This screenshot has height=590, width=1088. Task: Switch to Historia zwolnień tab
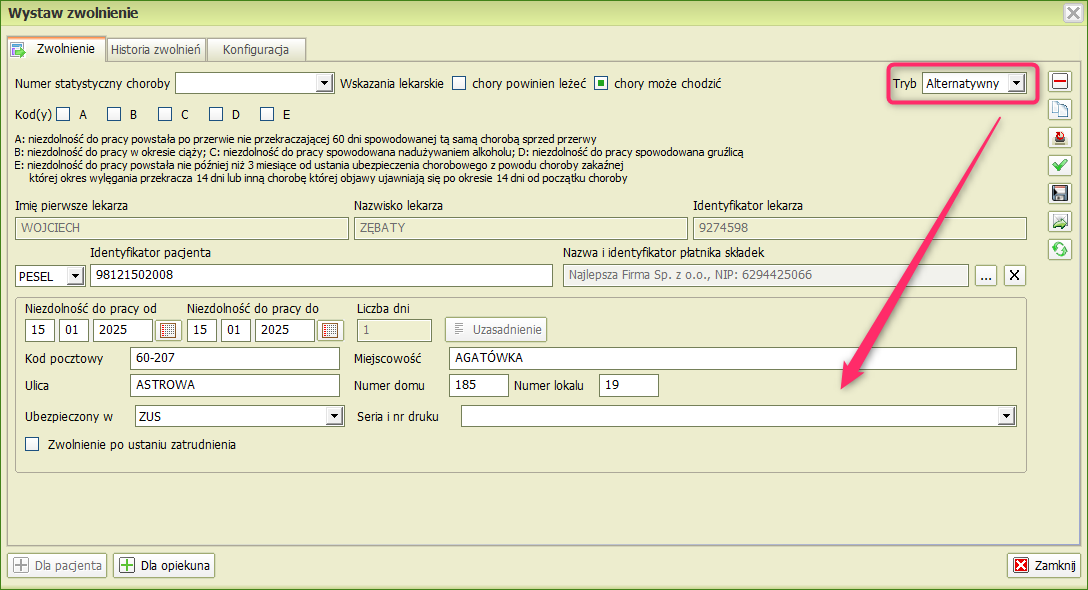coord(156,49)
